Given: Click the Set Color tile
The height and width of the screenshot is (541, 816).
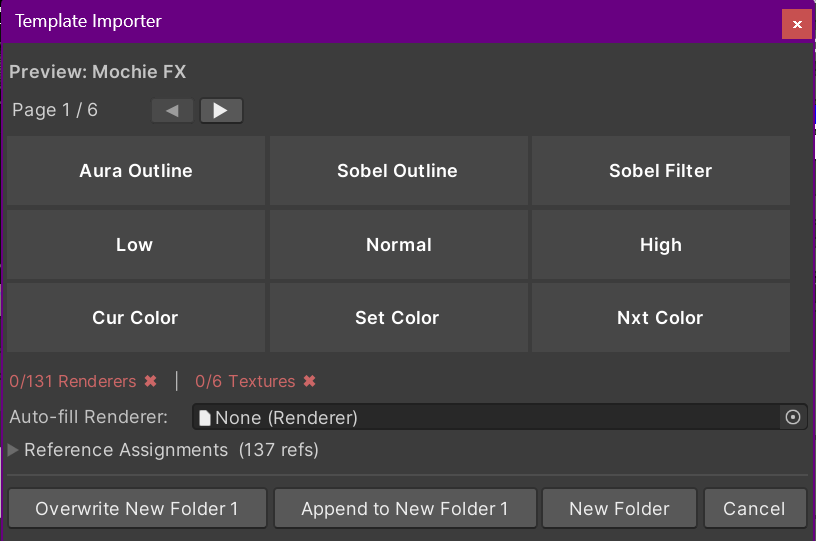Looking at the screenshot, I should (x=399, y=317).
